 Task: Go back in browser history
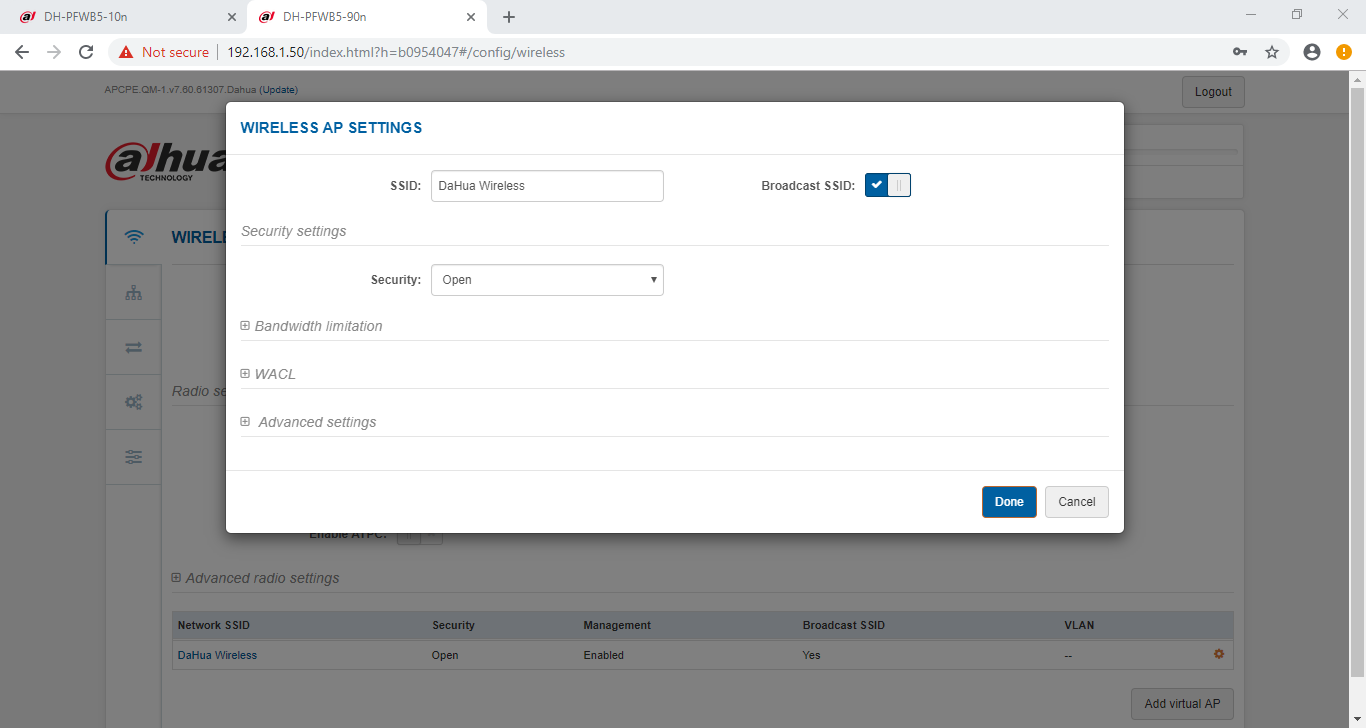pos(22,52)
